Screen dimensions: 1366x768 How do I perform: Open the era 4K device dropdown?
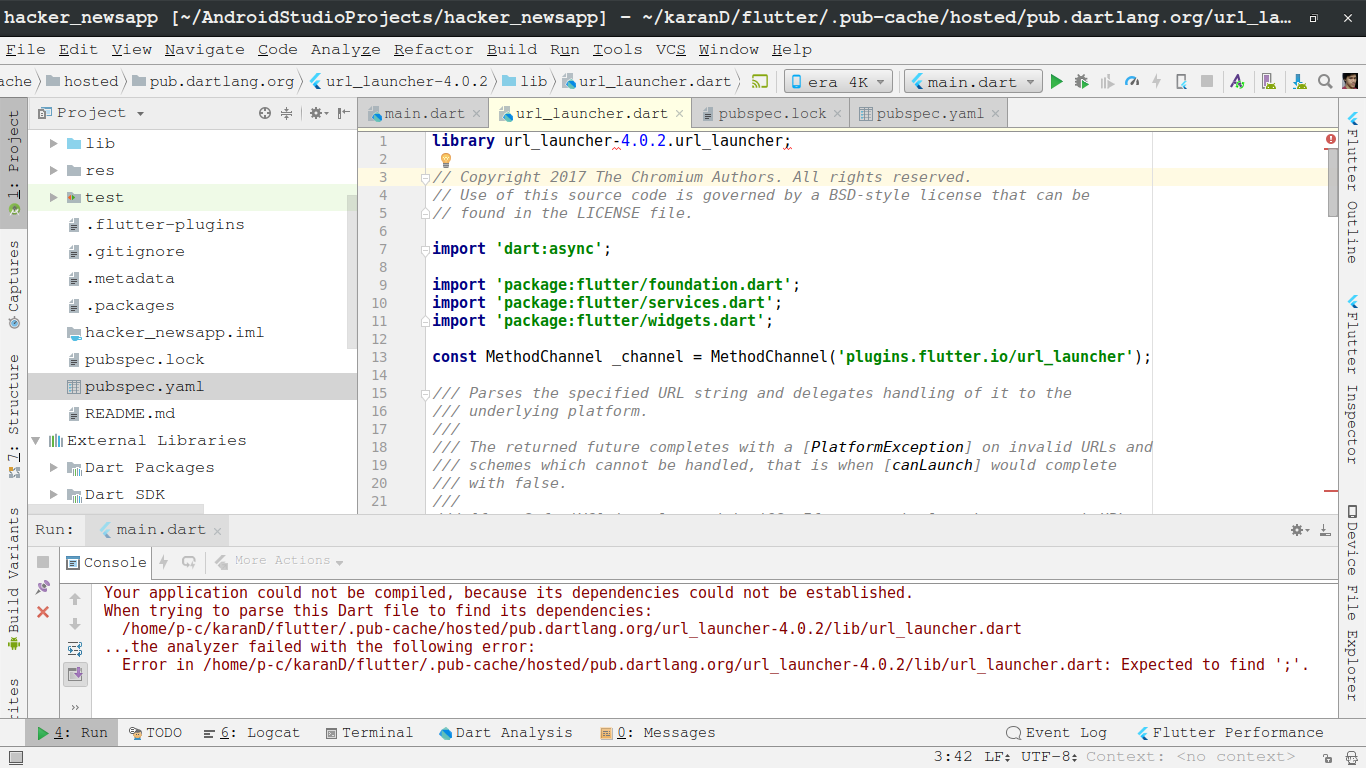(x=838, y=81)
